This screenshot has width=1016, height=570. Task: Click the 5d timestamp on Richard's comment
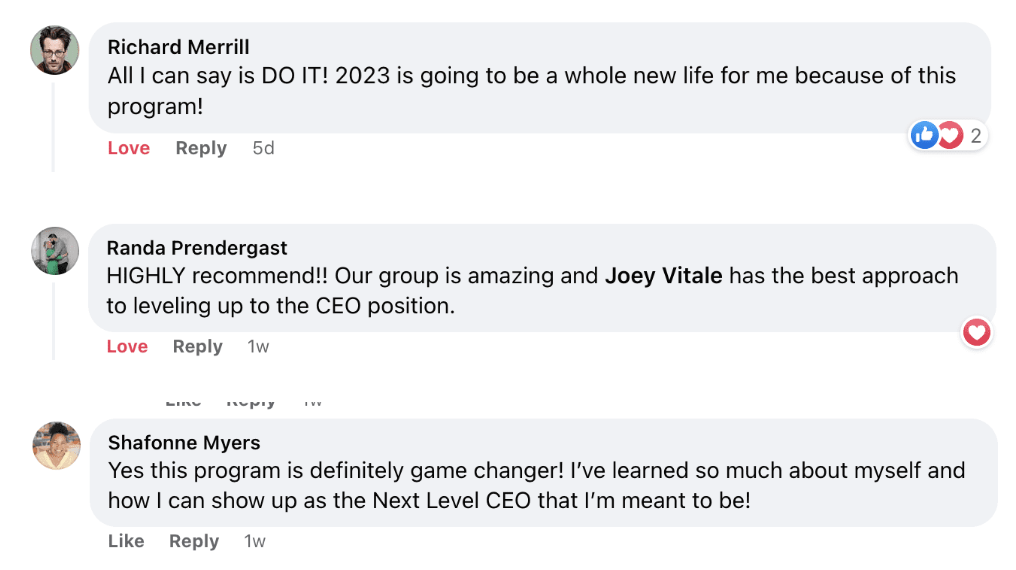tap(263, 148)
